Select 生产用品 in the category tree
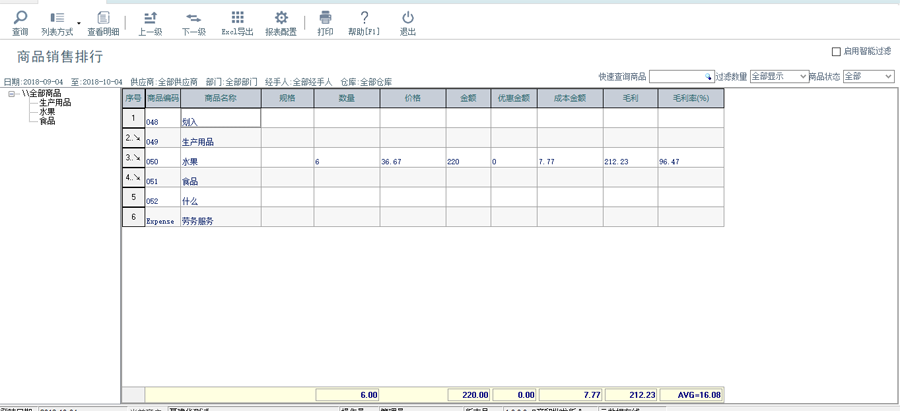The height and width of the screenshot is (411, 900). click(55, 102)
